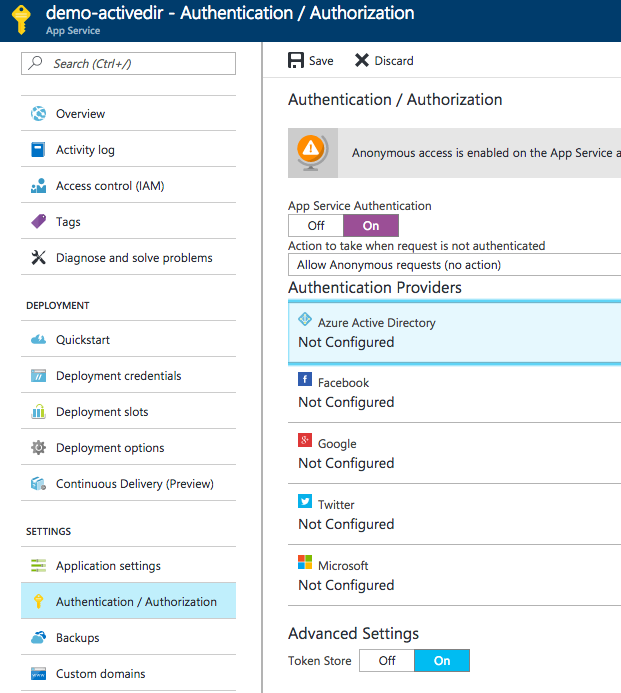Configure the Twitter provider
Viewport: 621px width, 693px height.
[454, 514]
